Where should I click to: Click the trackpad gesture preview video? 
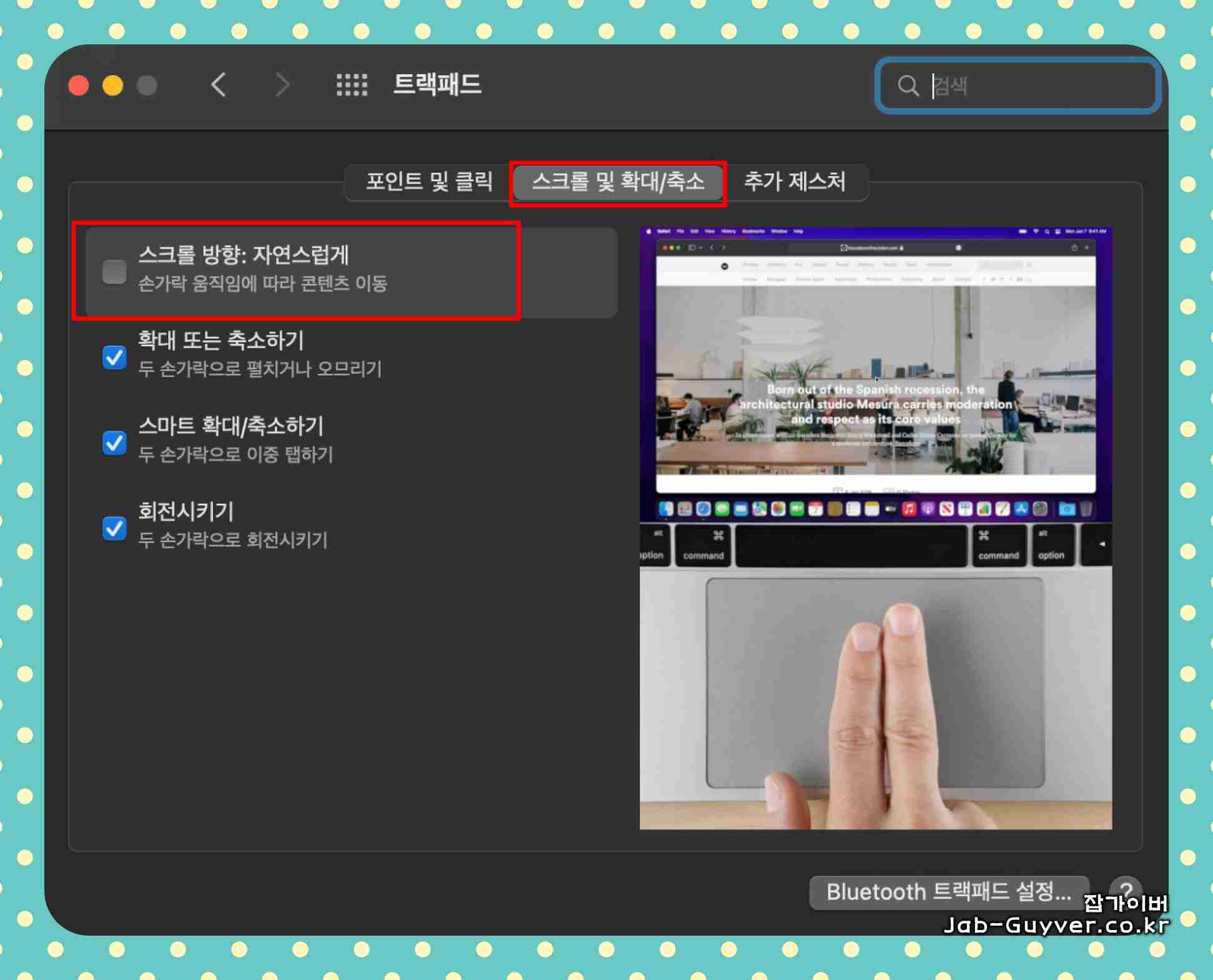(x=875, y=528)
